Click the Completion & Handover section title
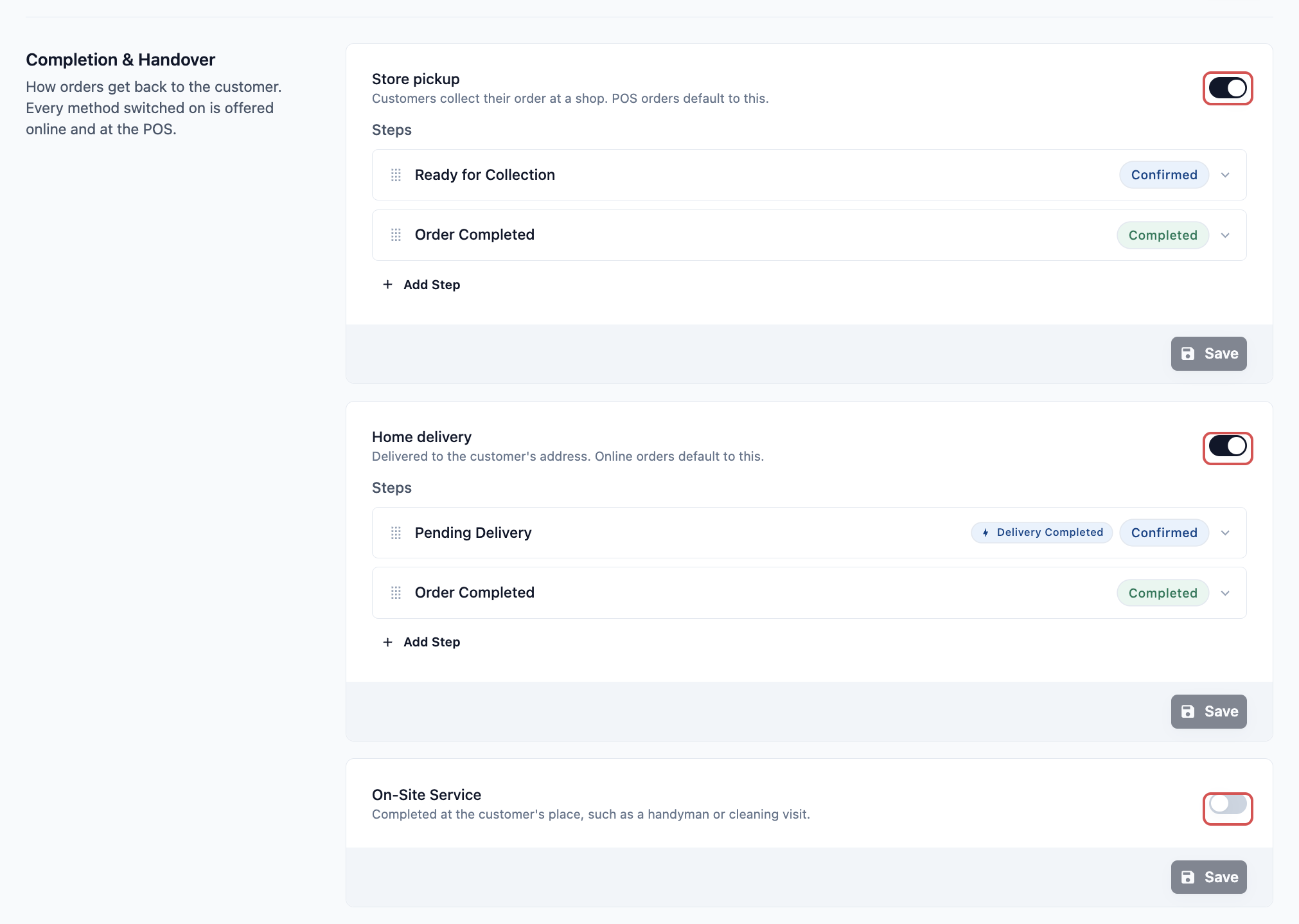The height and width of the screenshot is (924, 1299). tap(120, 60)
